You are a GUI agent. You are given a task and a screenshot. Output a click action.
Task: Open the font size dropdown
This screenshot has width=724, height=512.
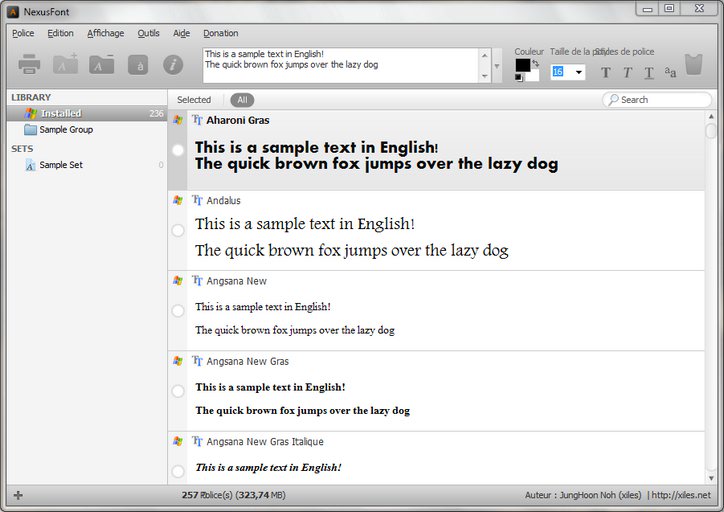pyautogui.click(x=578, y=72)
